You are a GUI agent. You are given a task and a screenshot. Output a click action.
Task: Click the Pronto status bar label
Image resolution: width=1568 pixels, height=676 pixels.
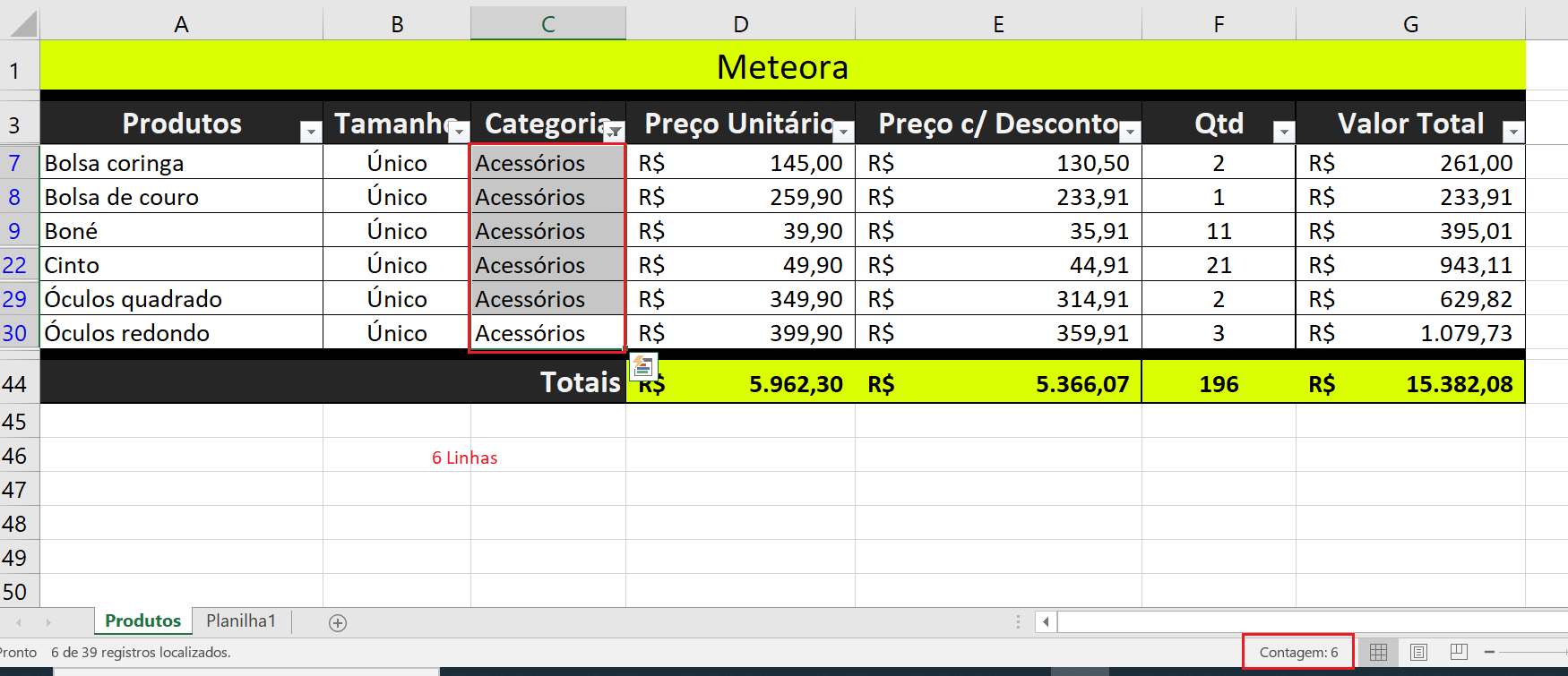[x=18, y=652]
